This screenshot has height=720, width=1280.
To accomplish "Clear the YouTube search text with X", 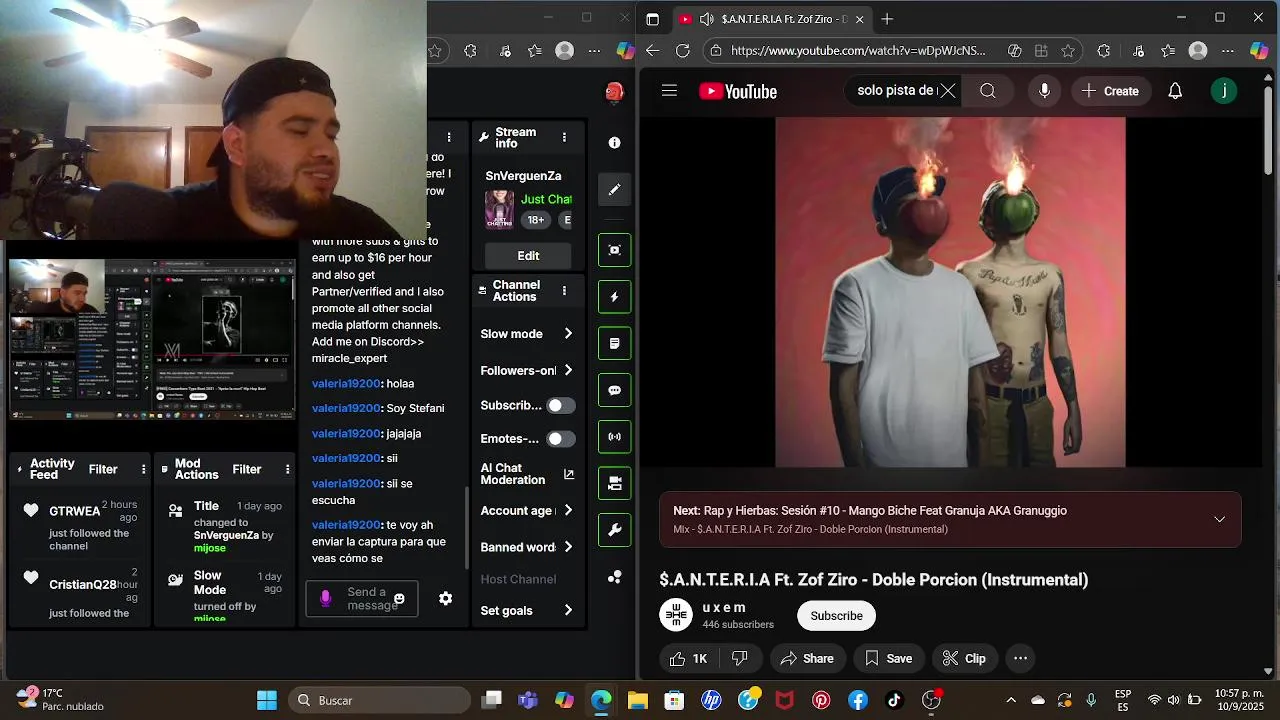I will pos(947,91).
